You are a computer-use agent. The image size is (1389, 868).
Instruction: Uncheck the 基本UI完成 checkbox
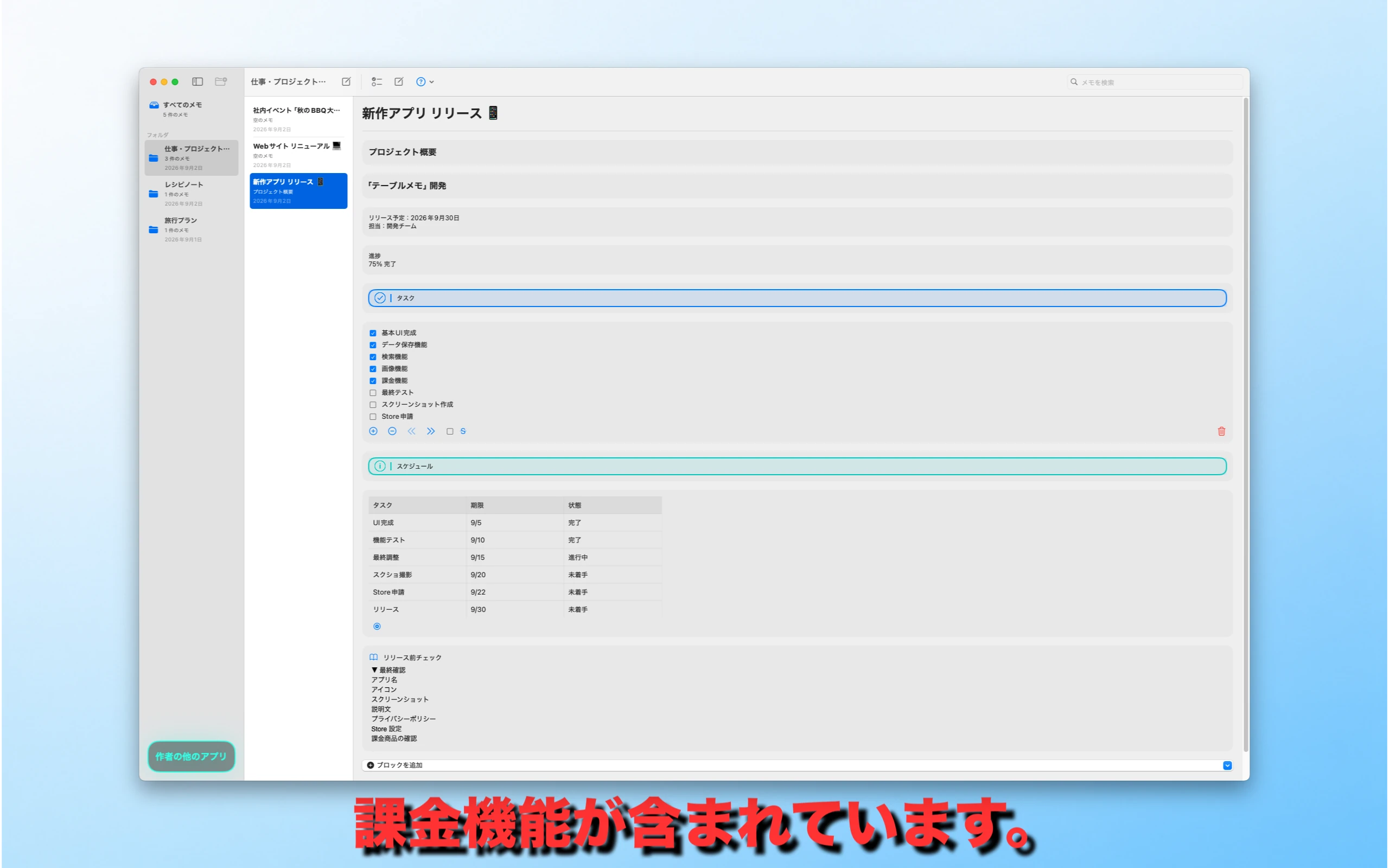point(373,333)
